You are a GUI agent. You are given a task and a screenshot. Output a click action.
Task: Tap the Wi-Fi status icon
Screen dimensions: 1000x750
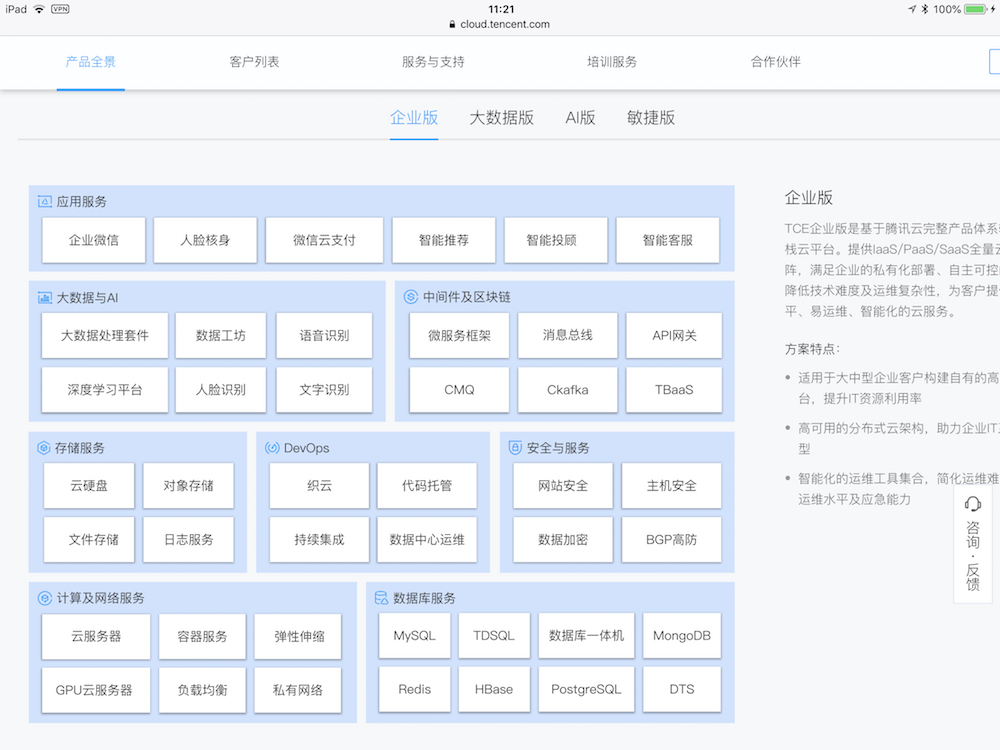pyautogui.click(x=40, y=9)
